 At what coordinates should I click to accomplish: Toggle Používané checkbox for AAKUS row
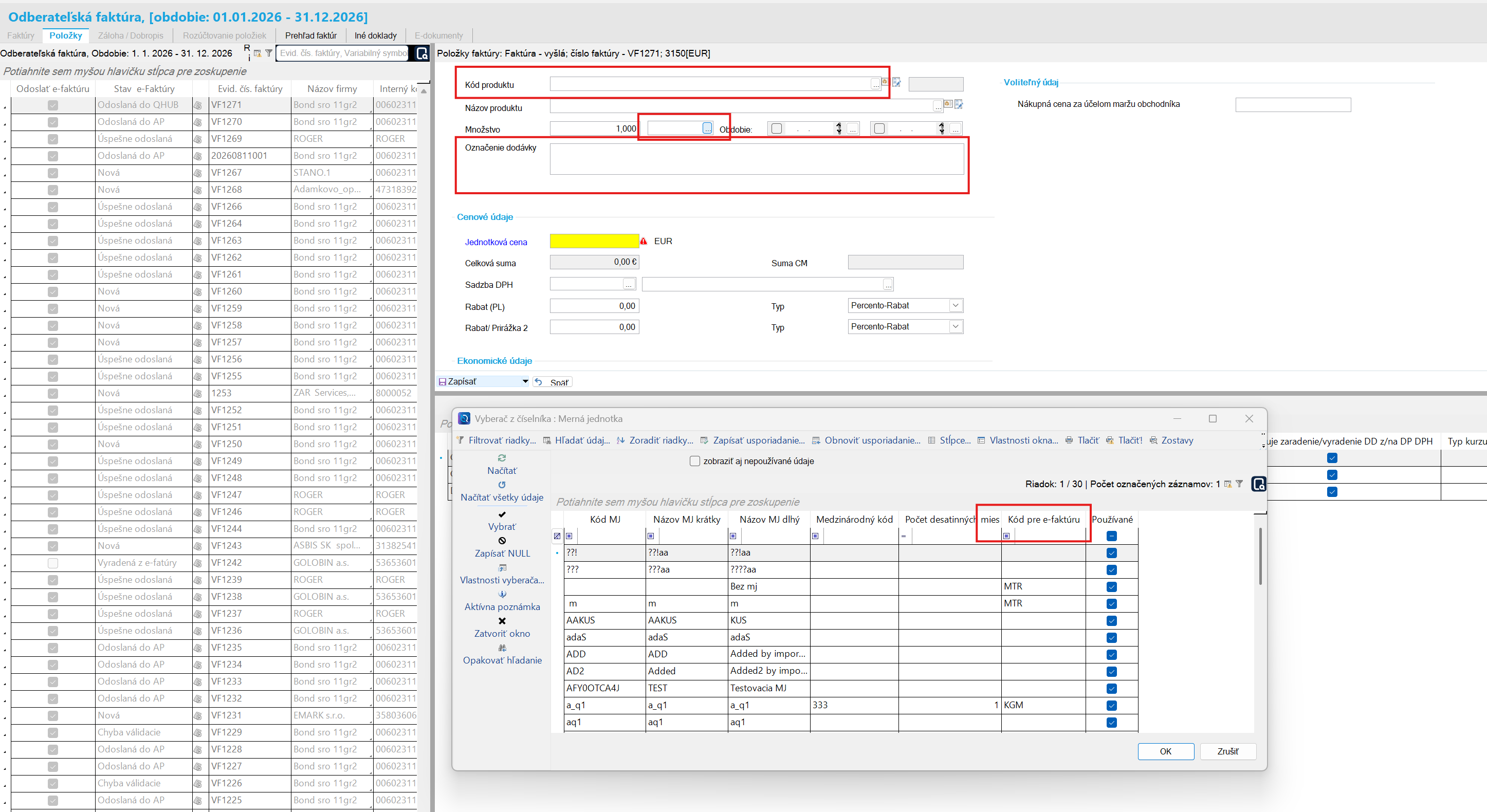(x=1111, y=621)
